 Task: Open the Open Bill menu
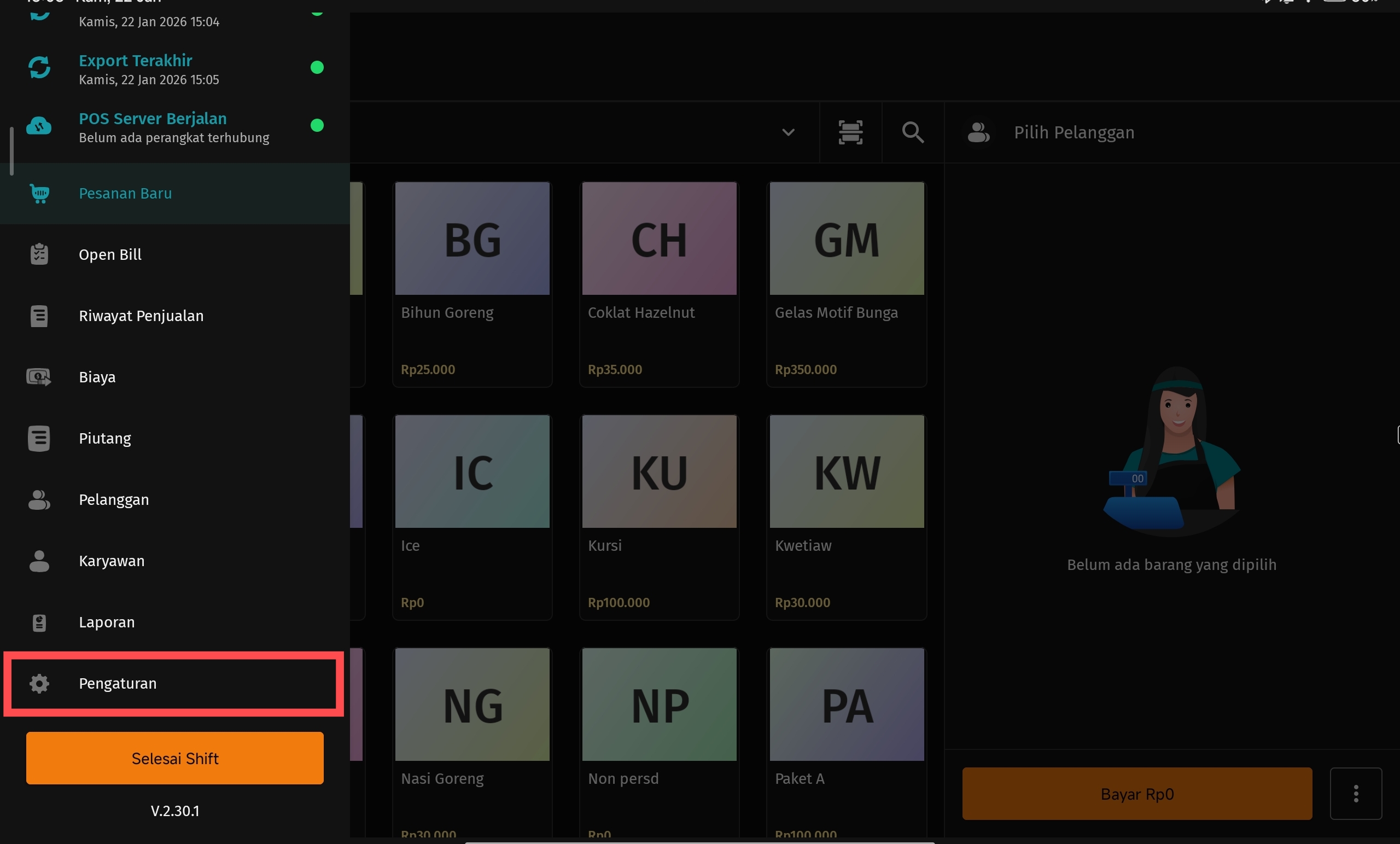[x=110, y=254]
